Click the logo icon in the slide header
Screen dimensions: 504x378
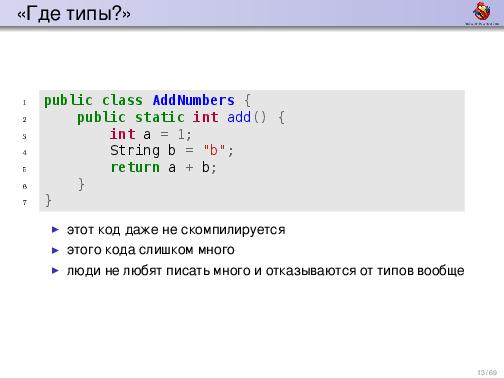click(482, 13)
